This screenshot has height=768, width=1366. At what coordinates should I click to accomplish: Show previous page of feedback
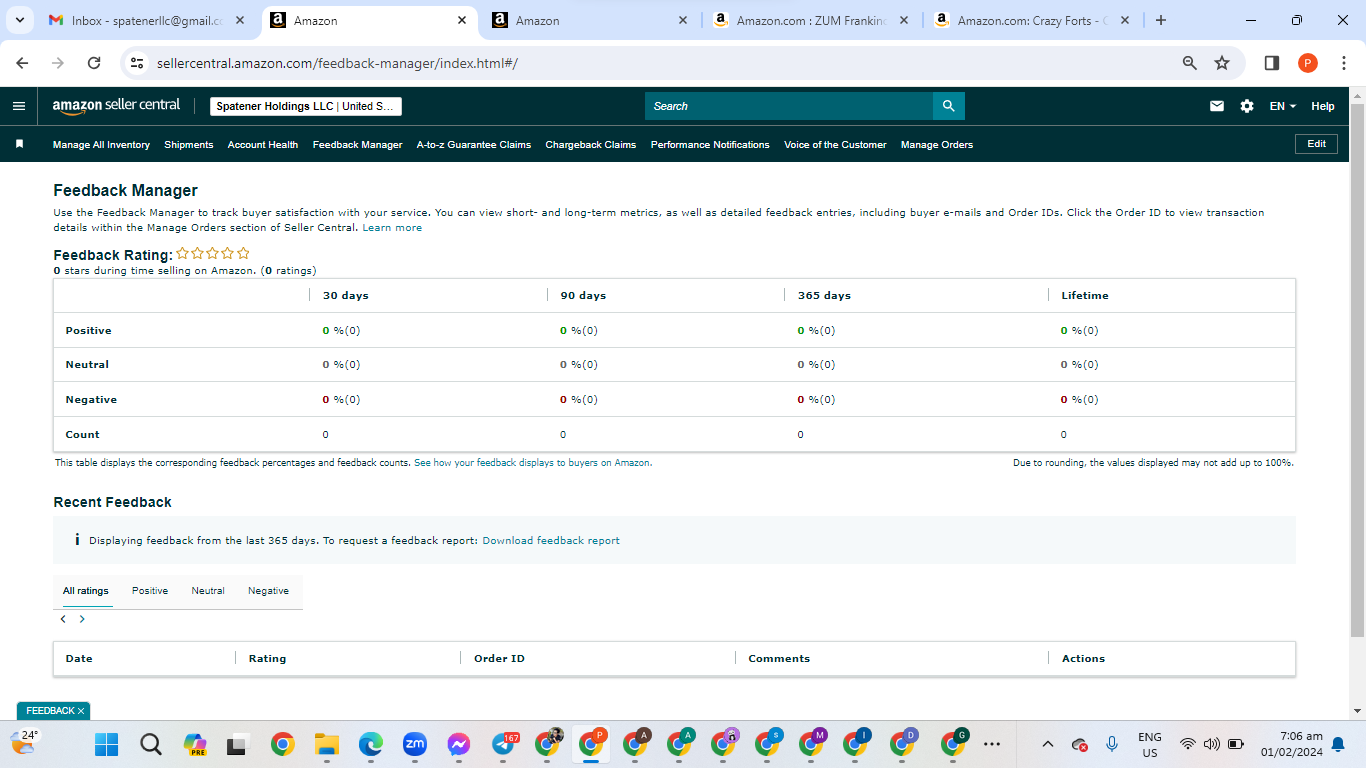[63, 619]
